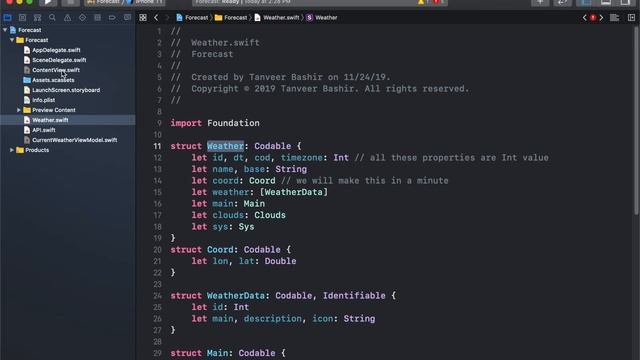Open Weather symbol breadcrumb in jump bar
This screenshot has width=640, height=360.
point(322,18)
